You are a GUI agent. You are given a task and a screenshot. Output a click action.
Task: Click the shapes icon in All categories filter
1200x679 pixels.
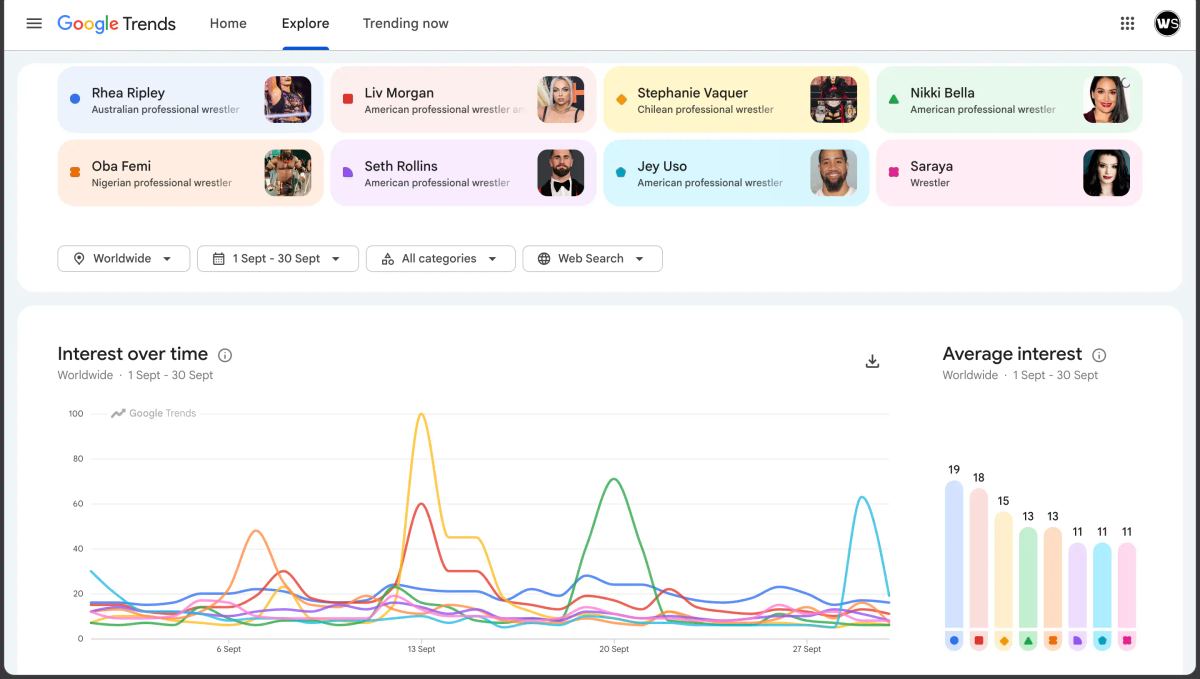click(x=387, y=258)
